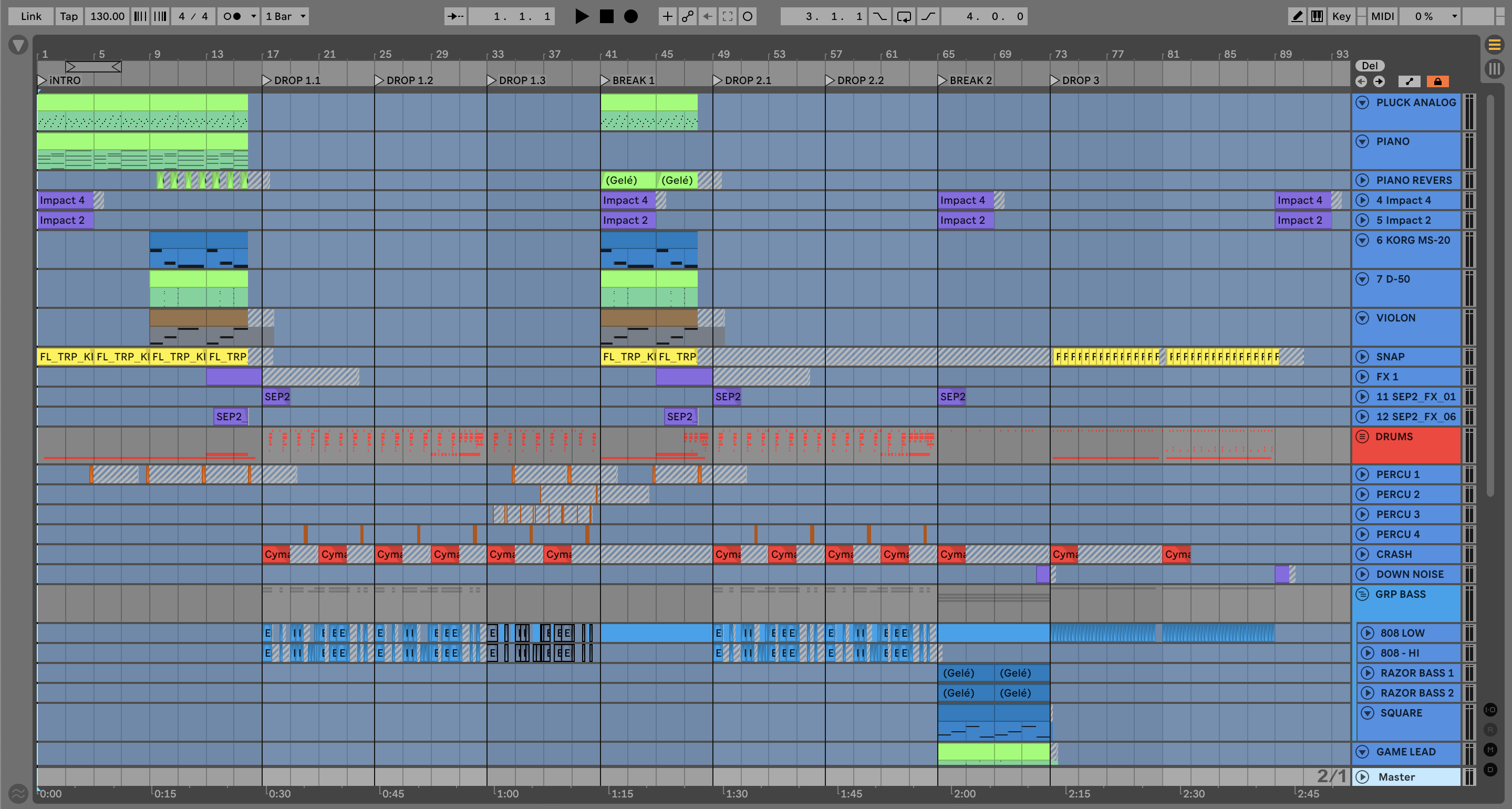Jump to next locator arrow
Image resolution: width=1512 pixels, height=809 pixels.
pos(1379,81)
